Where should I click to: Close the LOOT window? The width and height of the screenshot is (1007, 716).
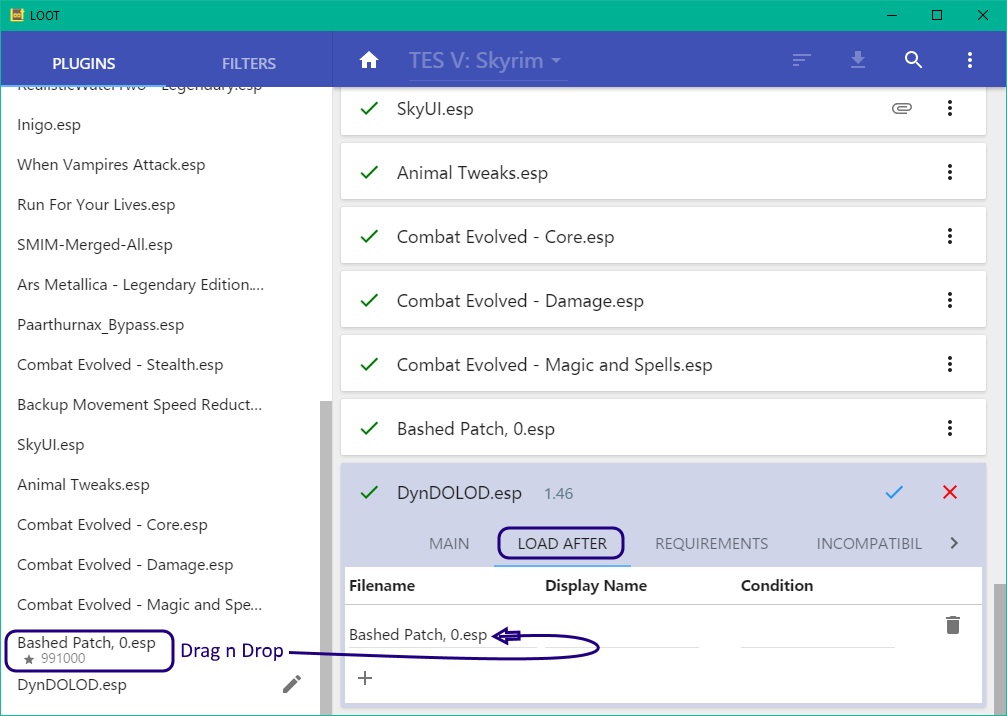pos(983,15)
